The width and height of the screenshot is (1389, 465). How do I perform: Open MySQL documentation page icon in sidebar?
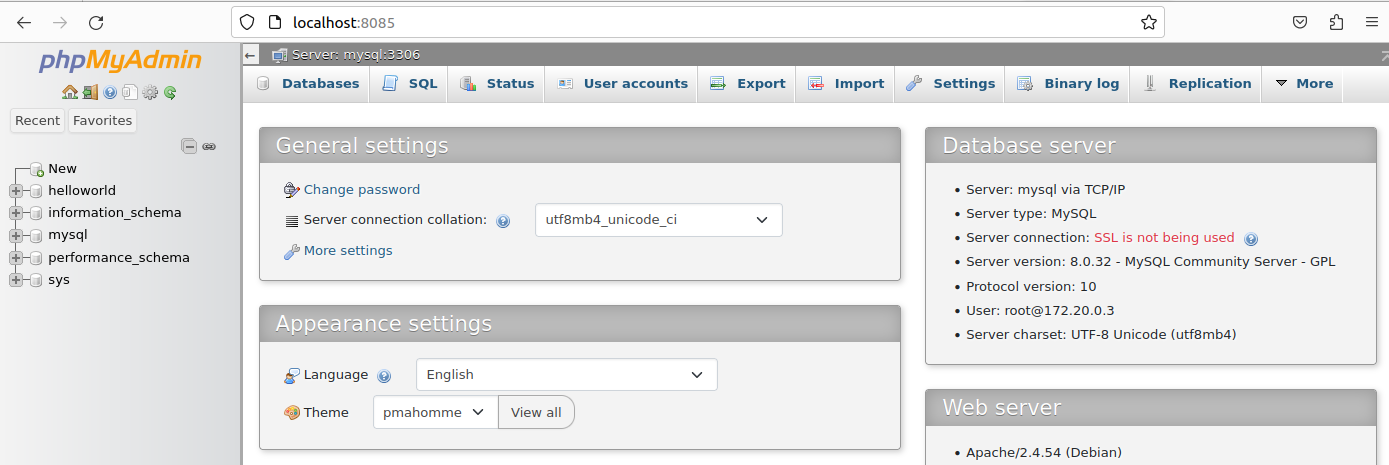[129, 92]
